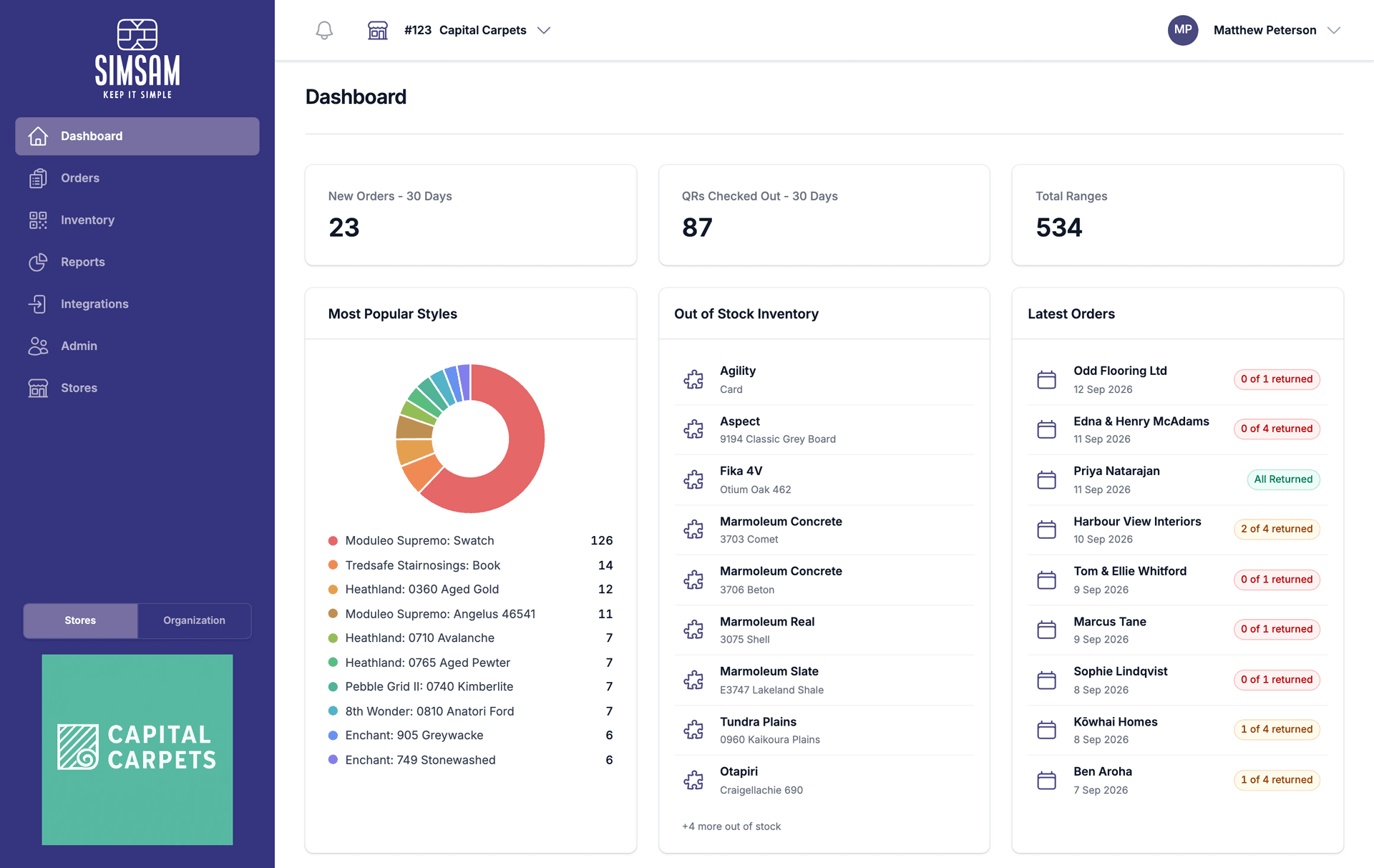Click the puzzle icon beside Marmoleum Real
The height and width of the screenshot is (868, 1374).
tap(693, 630)
